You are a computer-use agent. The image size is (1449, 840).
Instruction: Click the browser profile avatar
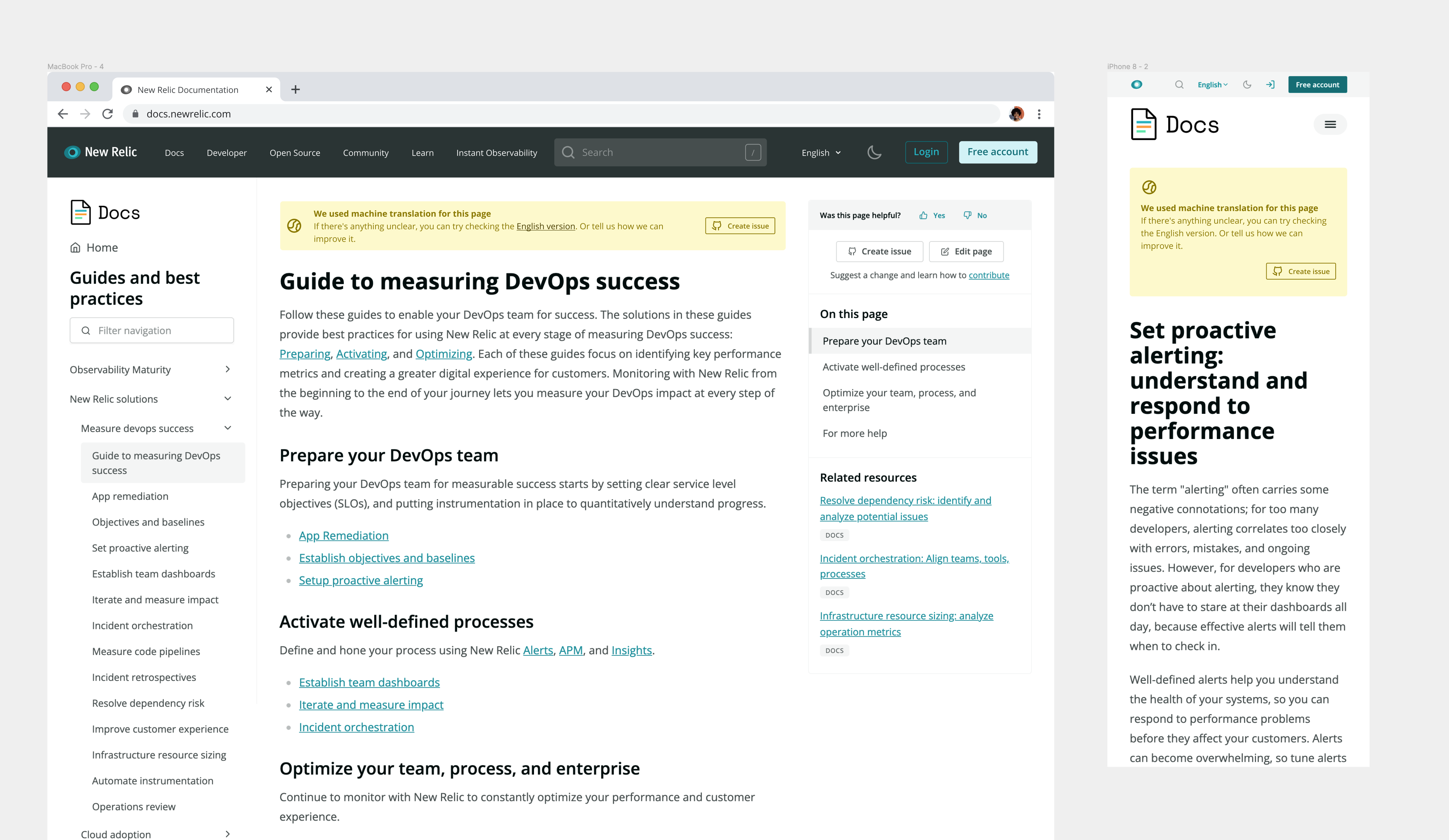(x=1017, y=114)
